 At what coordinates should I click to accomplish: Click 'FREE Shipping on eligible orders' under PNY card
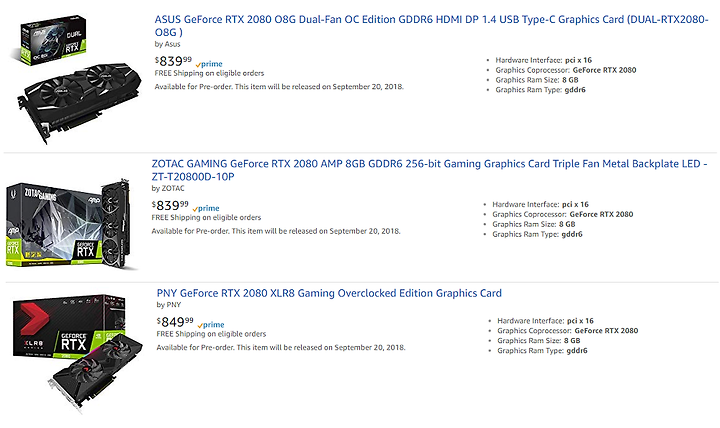211,334
